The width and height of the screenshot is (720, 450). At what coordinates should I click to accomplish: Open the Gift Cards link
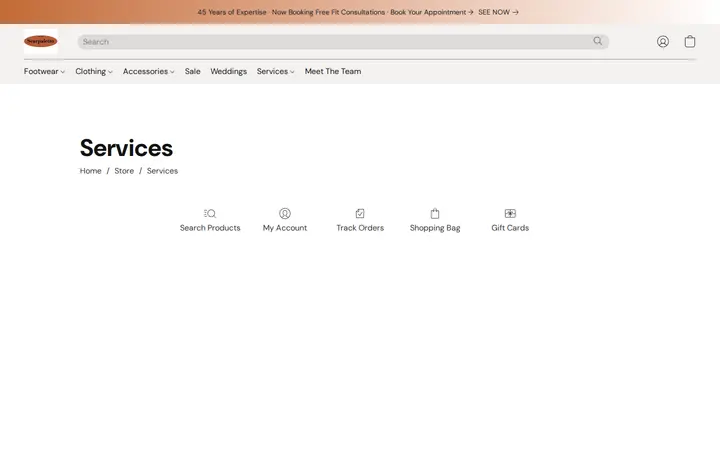pyautogui.click(x=510, y=228)
